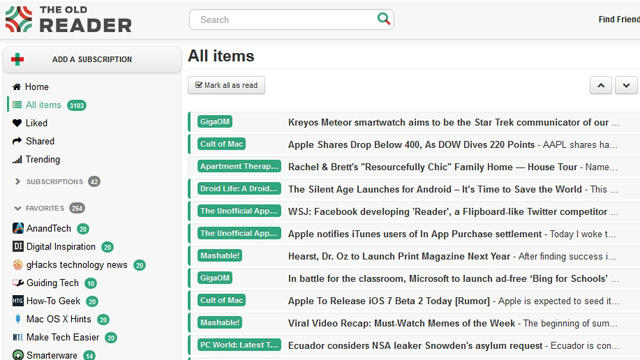The height and width of the screenshot is (360, 640).
Task: Click the Mac OS X Hints favicon
Action: [x=18, y=319]
